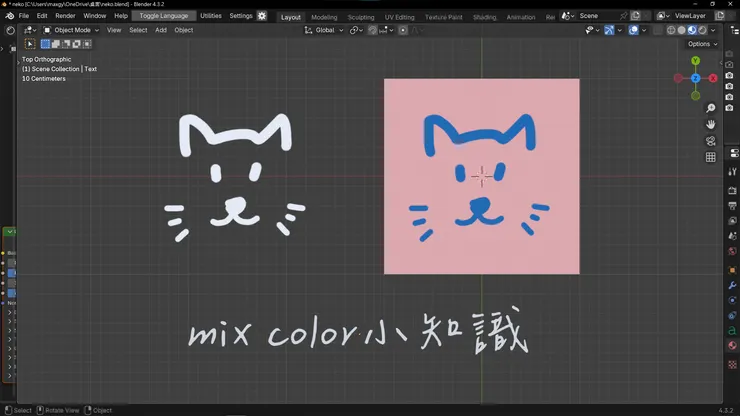Screen dimensions: 740x416
Task: Activate the pan hand viewport icon
Action: tap(710, 125)
